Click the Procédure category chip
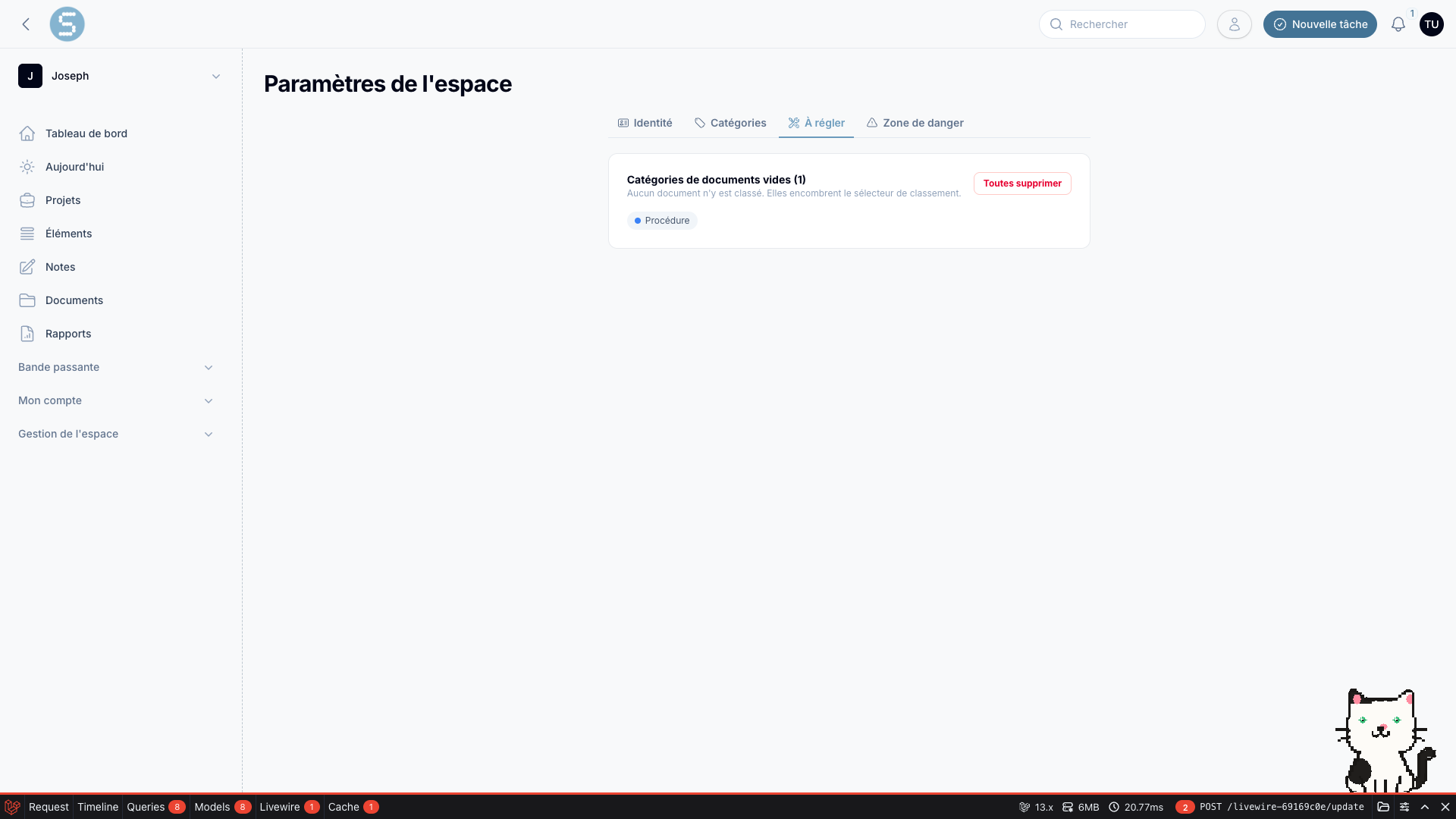The image size is (1456, 819). 662,221
